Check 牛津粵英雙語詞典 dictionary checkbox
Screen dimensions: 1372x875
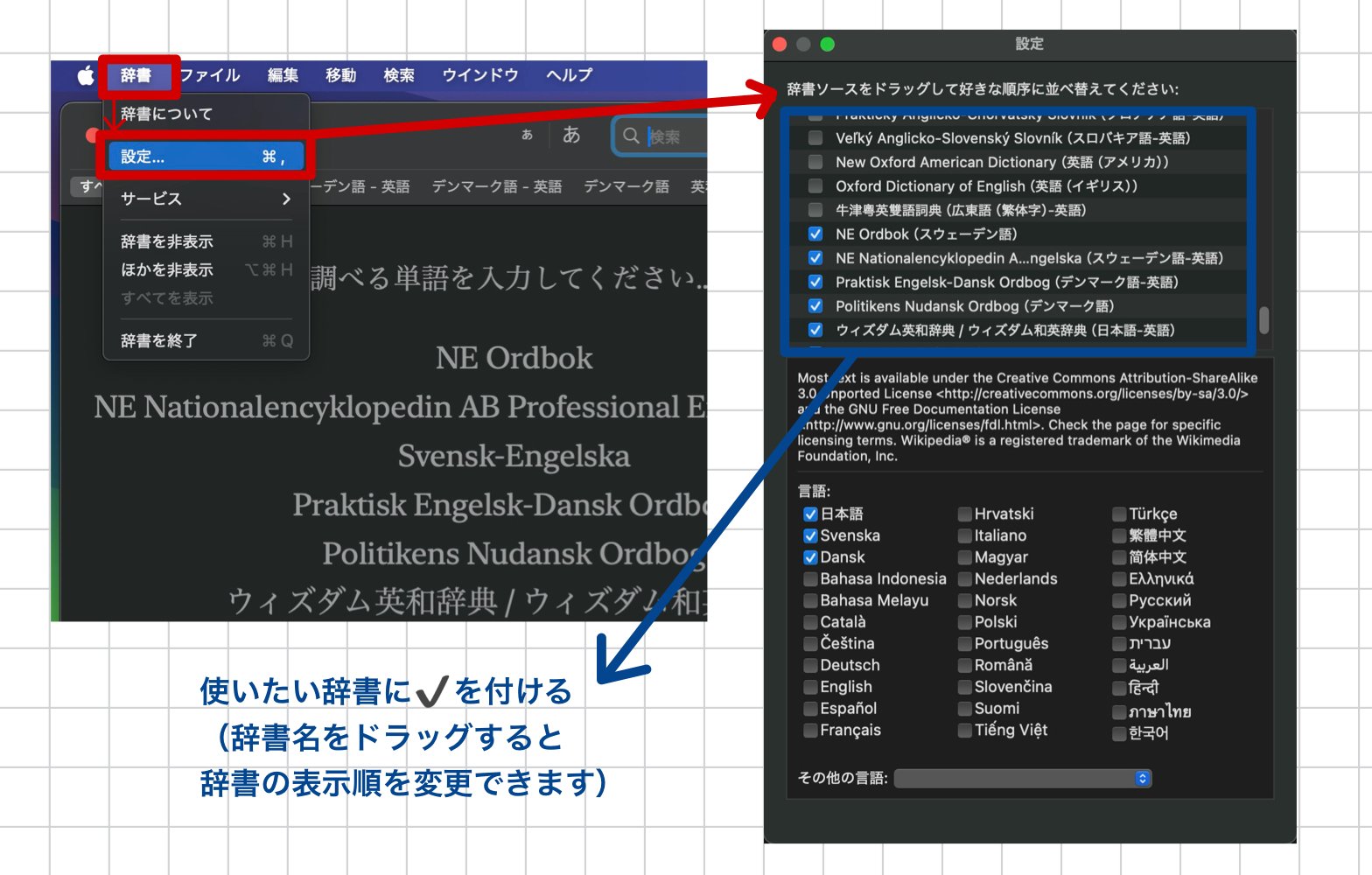click(815, 210)
